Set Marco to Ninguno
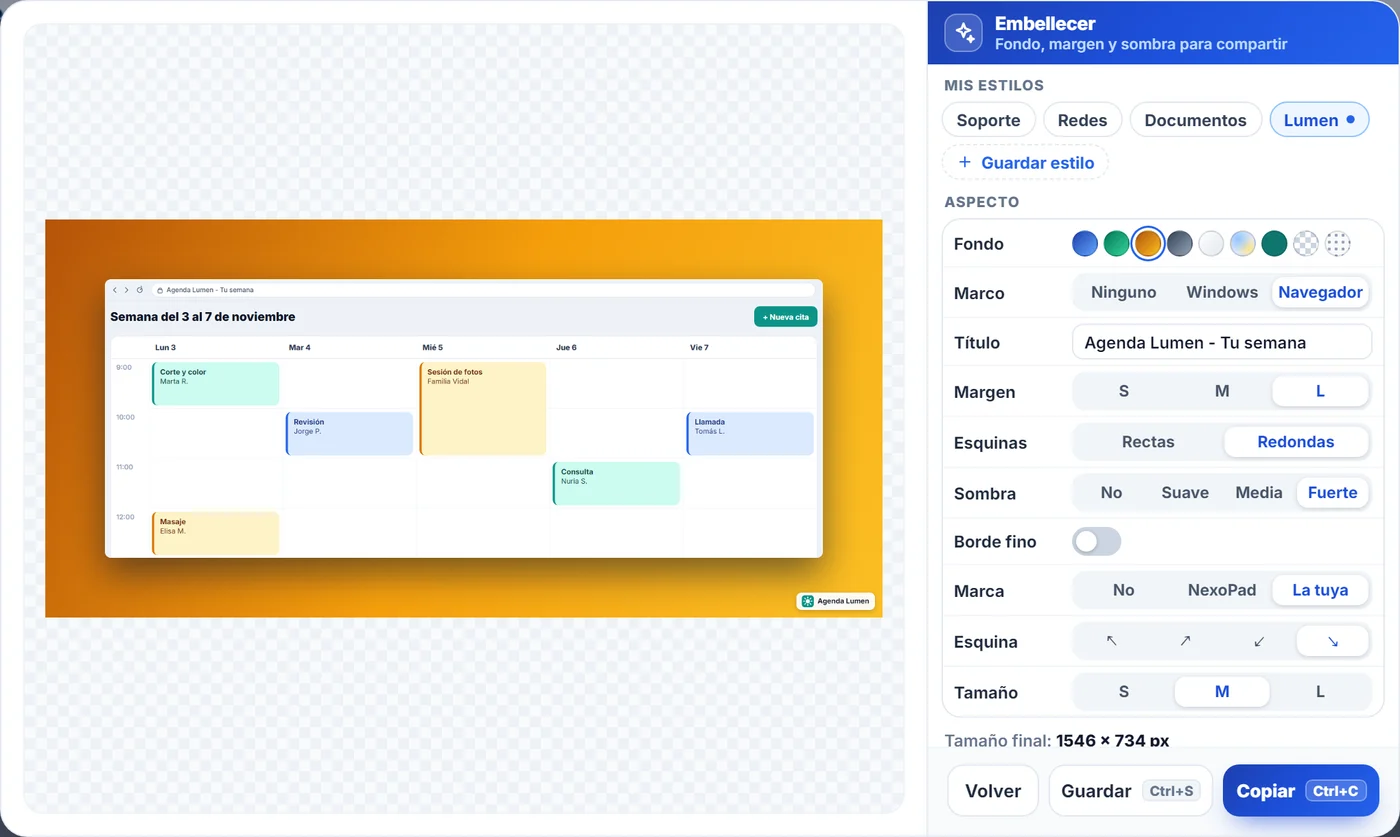This screenshot has height=837, width=1400. (x=1124, y=293)
